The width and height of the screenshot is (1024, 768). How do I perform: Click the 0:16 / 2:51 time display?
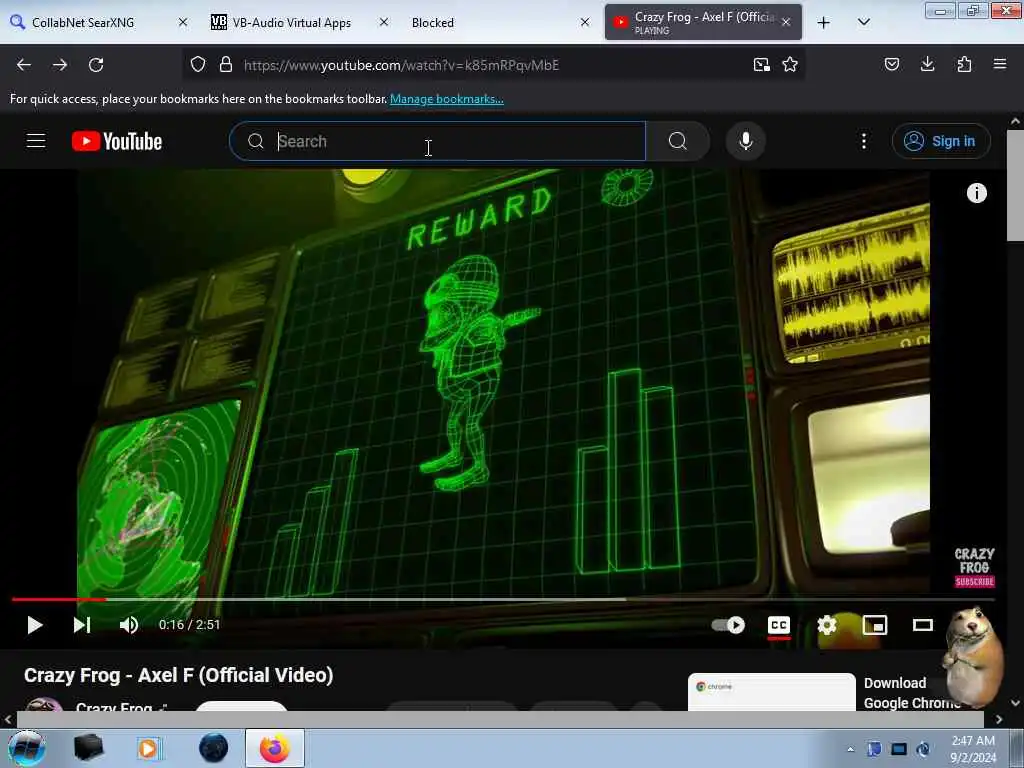189,625
